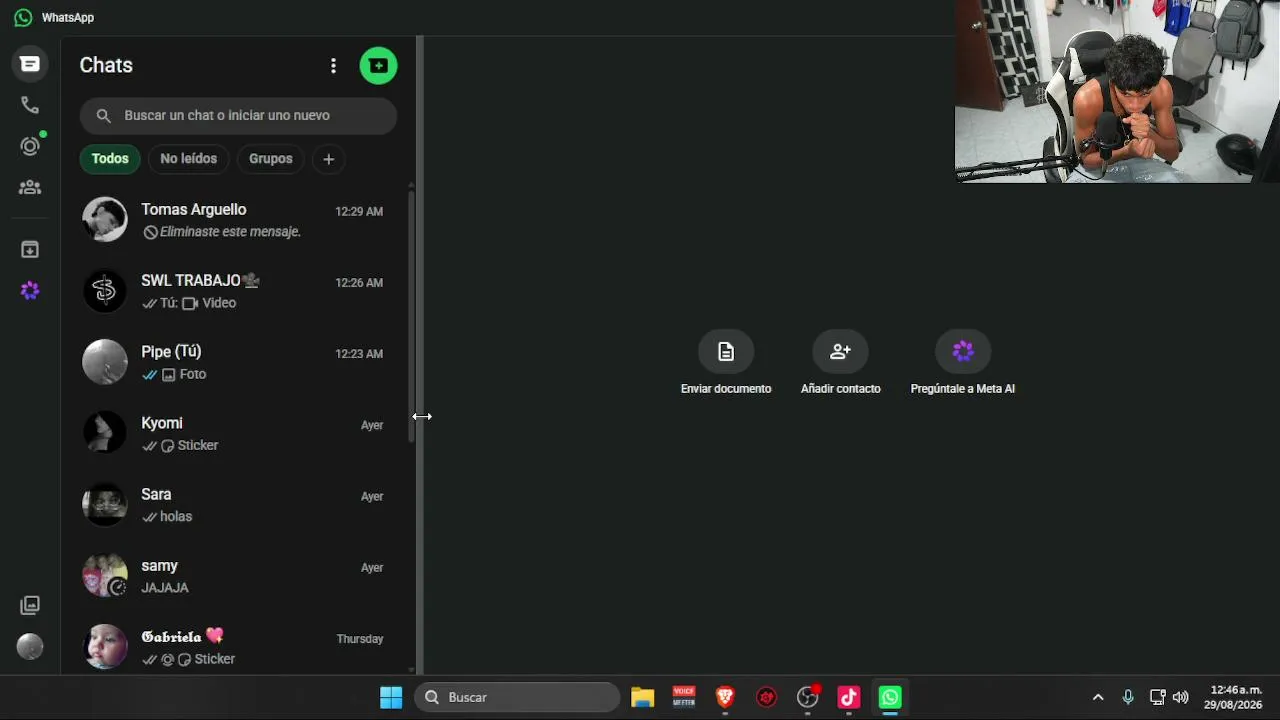Open the Gabriela chat
Viewport: 1280px width, 720px height.
pos(237,646)
